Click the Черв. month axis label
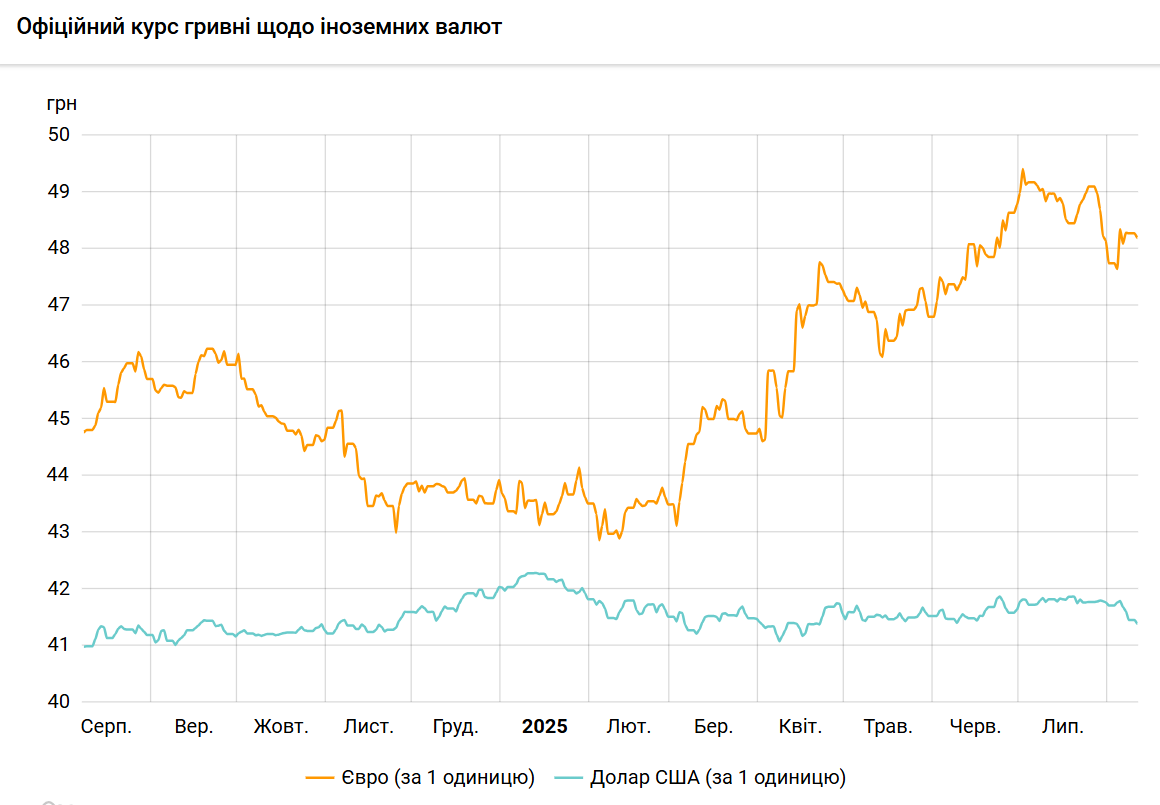This screenshot has width=1160, height=805. 975,727
